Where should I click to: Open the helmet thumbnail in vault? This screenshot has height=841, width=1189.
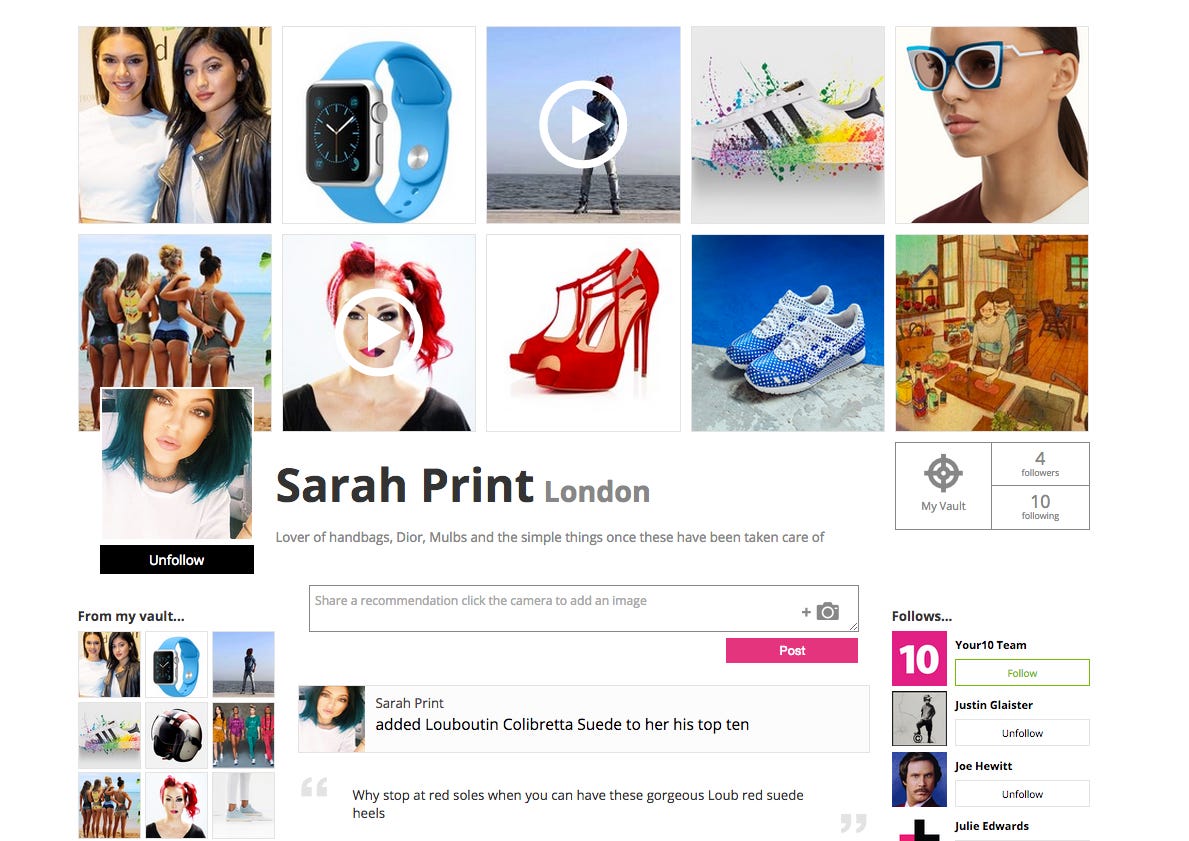176,735
